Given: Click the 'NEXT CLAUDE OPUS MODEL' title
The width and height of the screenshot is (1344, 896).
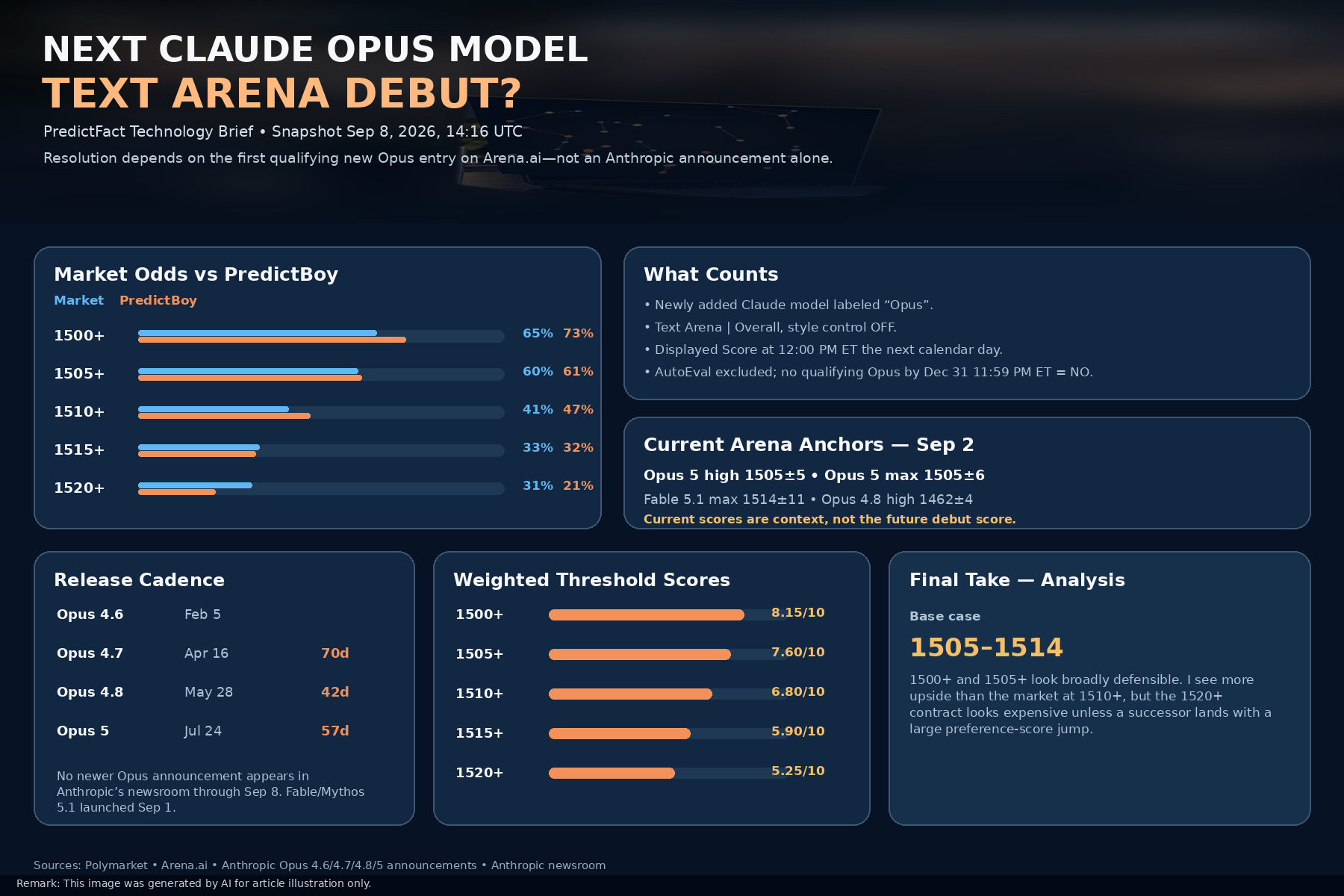Looking at the screenshot, I should pyautogui.click(x=315, y=49).
